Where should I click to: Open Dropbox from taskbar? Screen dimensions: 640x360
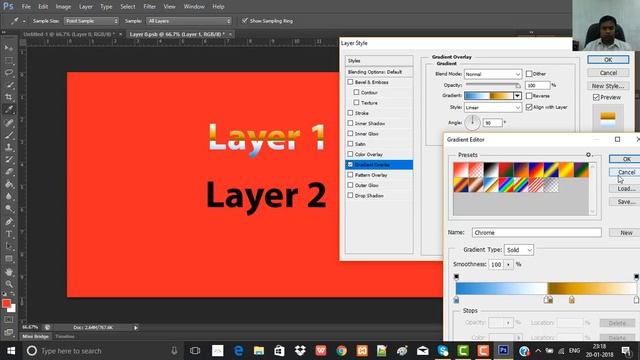[300, 351]
